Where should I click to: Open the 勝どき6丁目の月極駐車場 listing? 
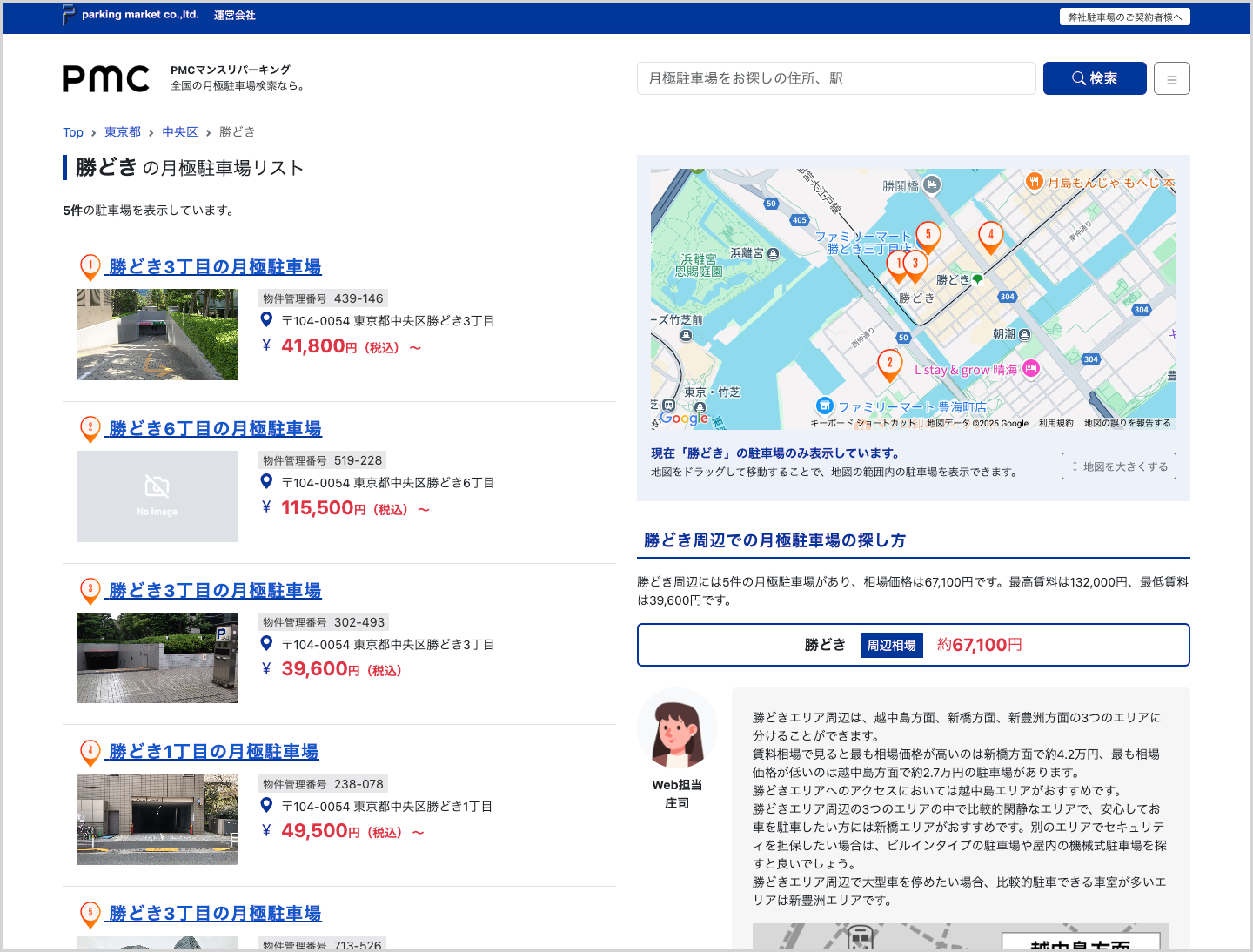point(214,429)
